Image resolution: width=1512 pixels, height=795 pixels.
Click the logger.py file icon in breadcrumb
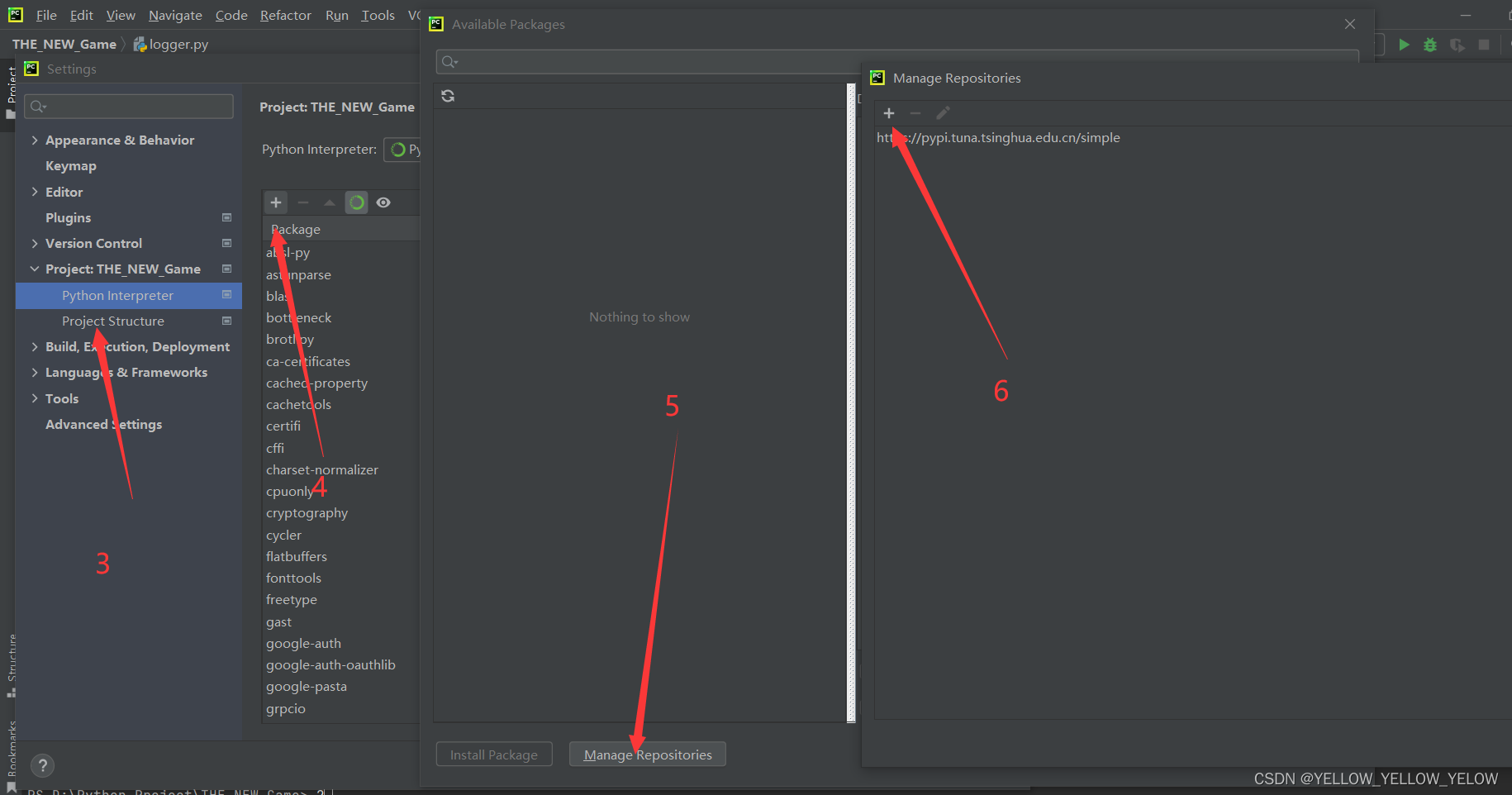point(140,45)
